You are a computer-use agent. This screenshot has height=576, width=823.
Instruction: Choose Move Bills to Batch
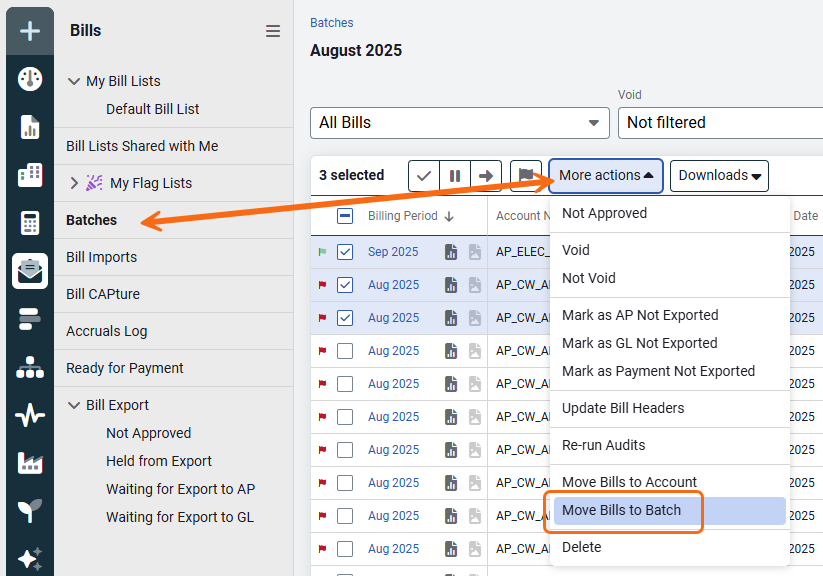tap(621, 510)
